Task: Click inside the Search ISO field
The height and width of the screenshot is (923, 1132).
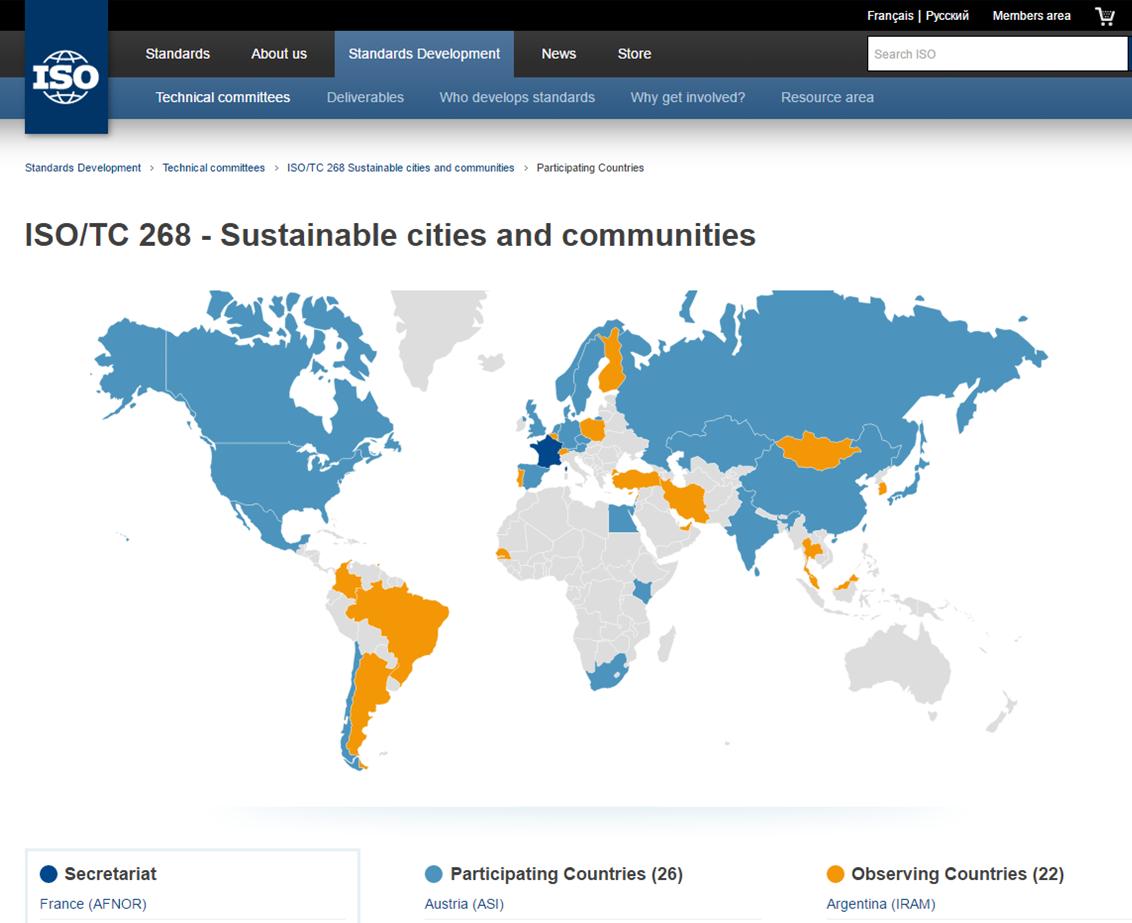Action: pos(996,54)
